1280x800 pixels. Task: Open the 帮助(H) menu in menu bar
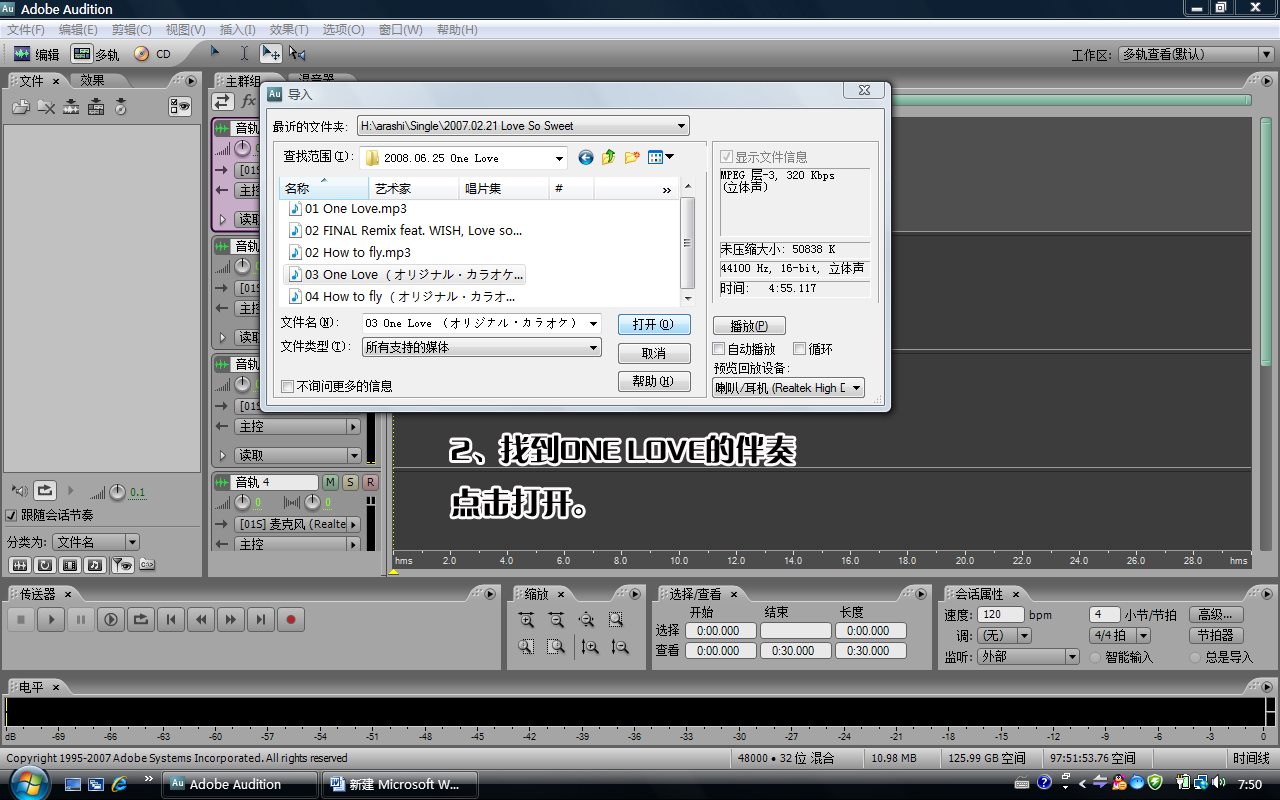(x=457, y=30)
